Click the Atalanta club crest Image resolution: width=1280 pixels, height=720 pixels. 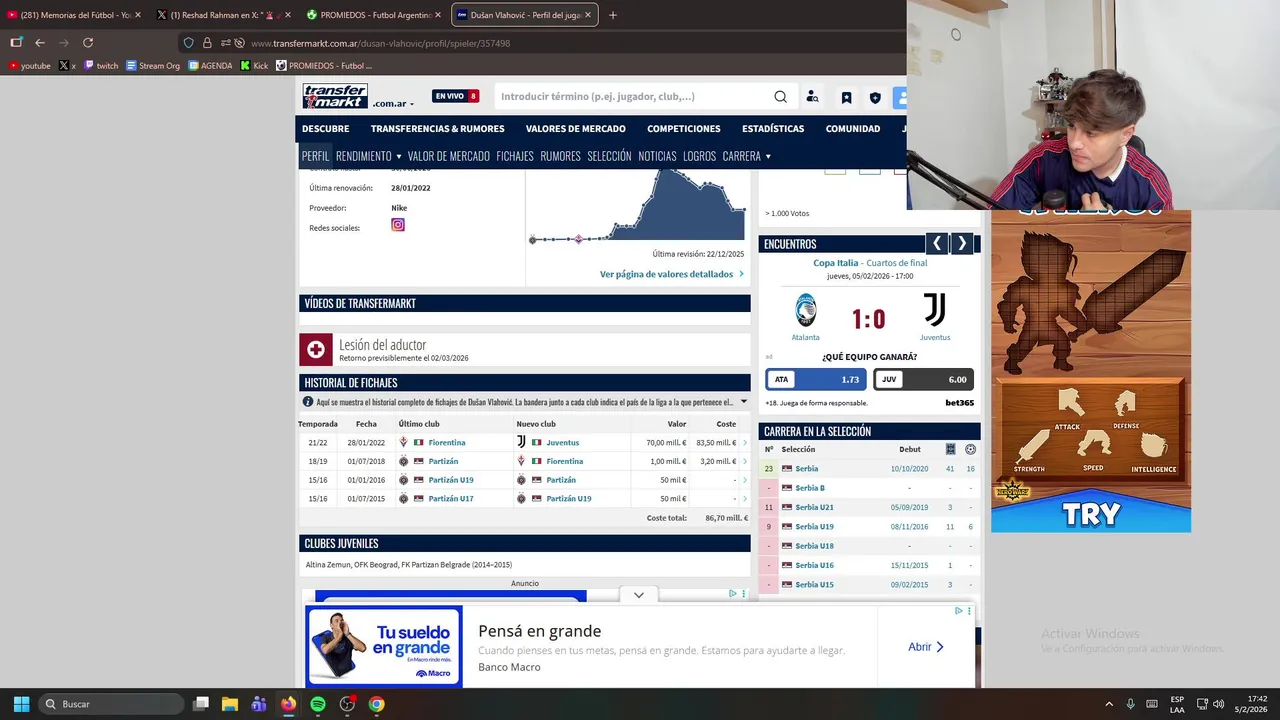806,310
